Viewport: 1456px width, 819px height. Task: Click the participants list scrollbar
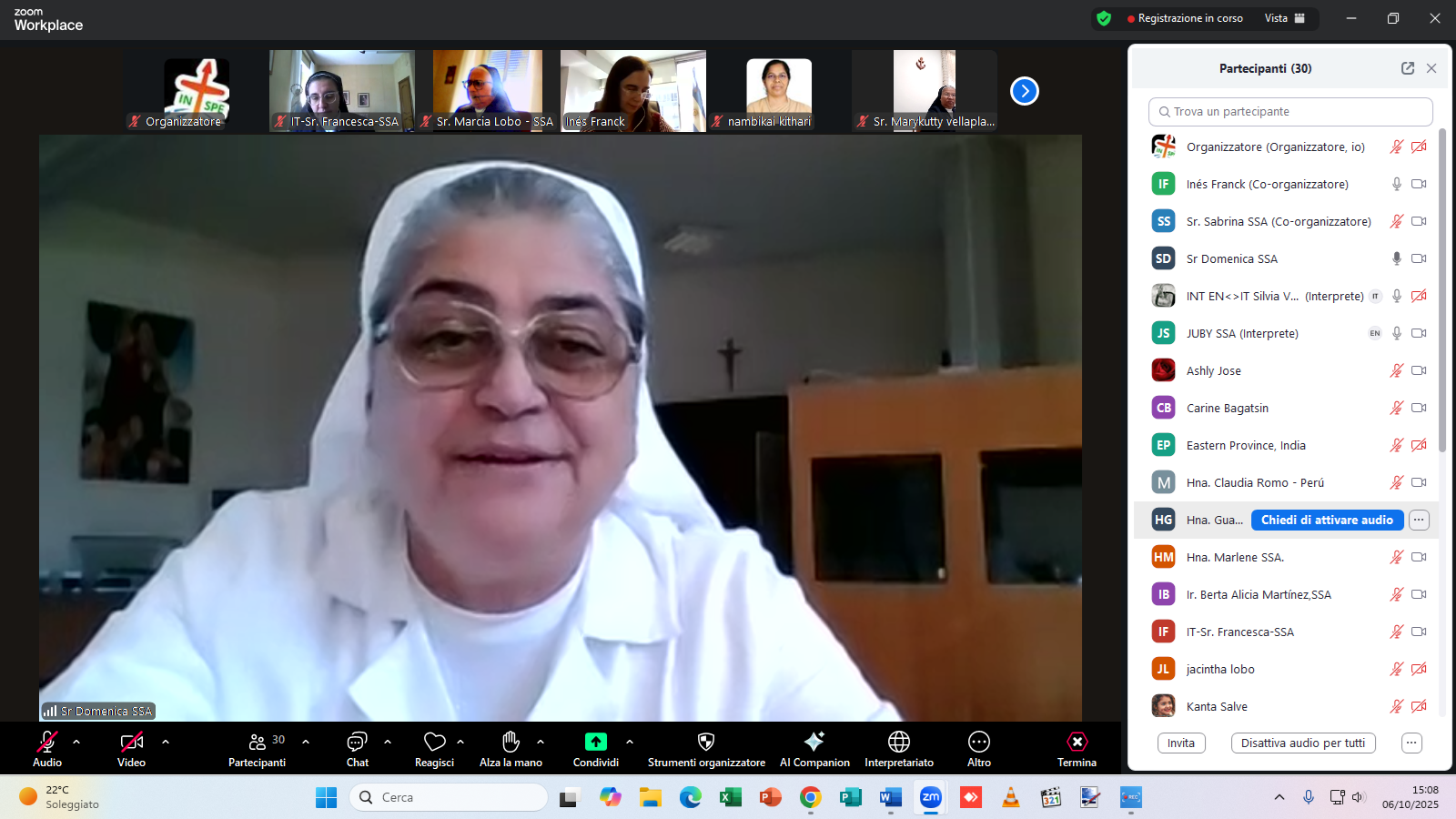(1442, 291)
